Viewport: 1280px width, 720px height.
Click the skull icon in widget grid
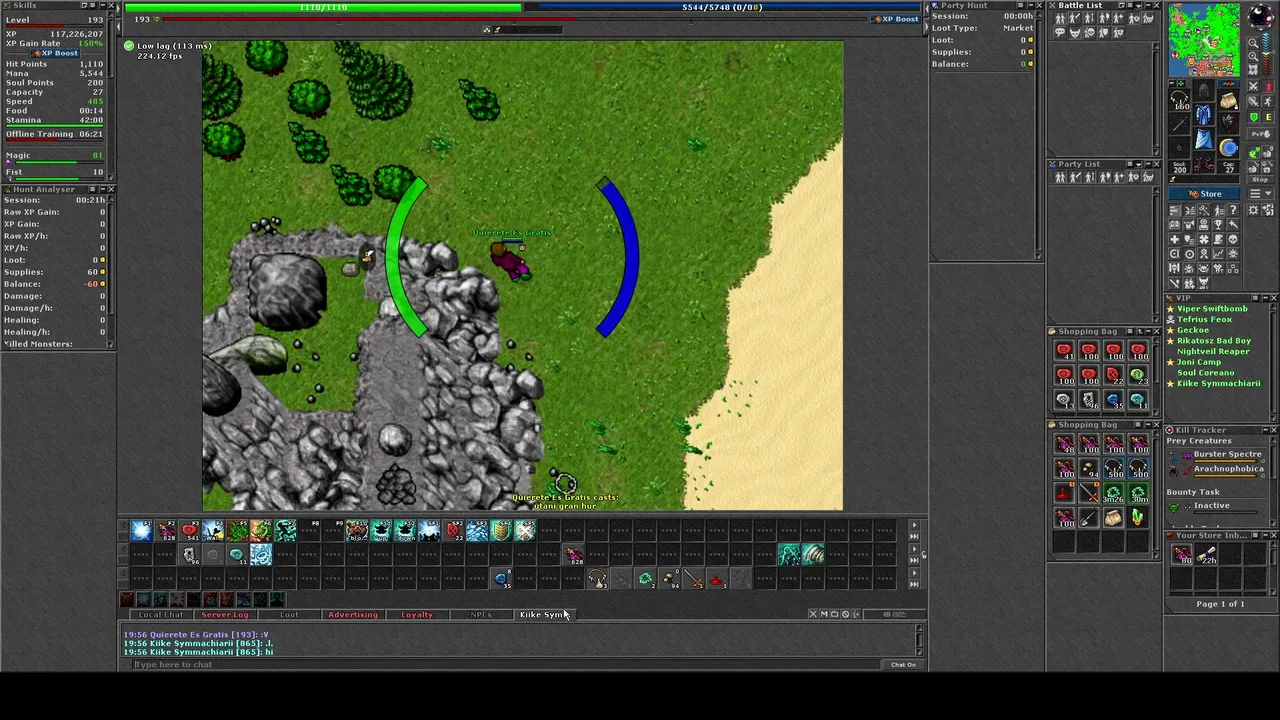click(1233, 239)
